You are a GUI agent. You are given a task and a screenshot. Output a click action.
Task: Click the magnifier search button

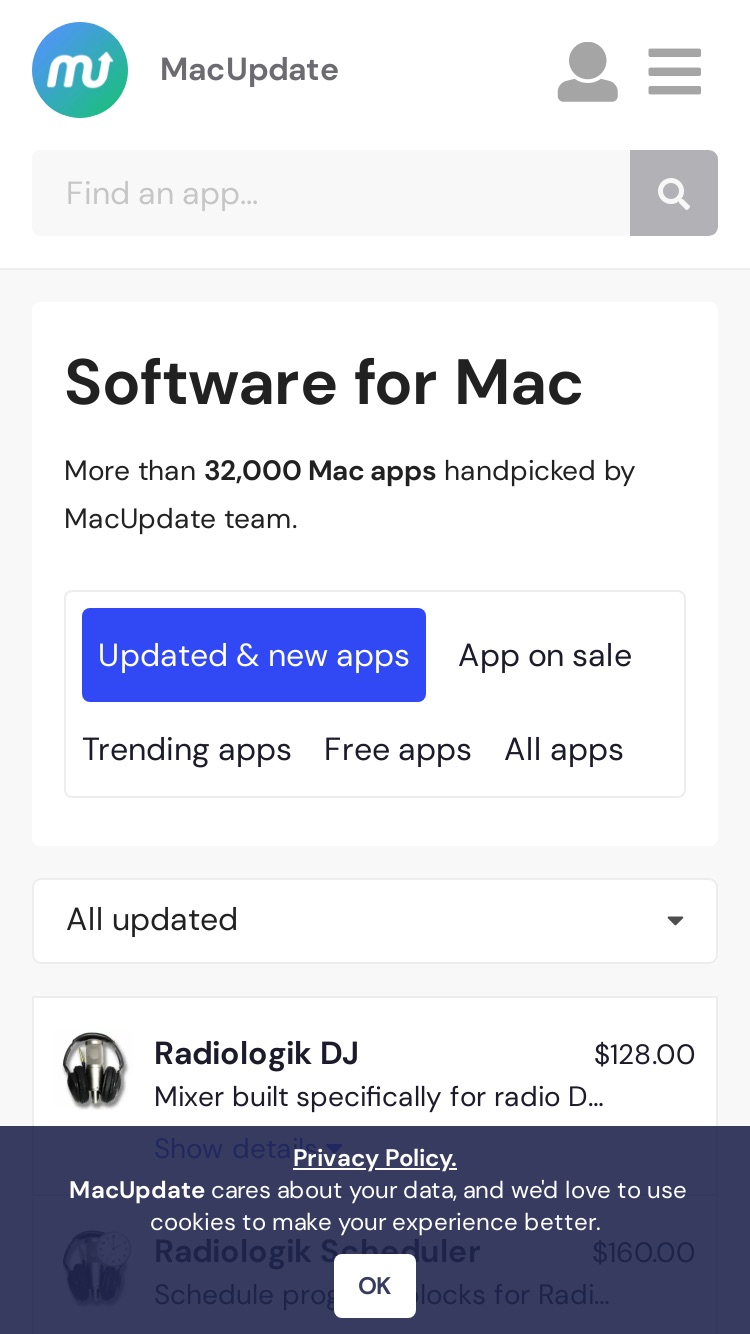674,193
